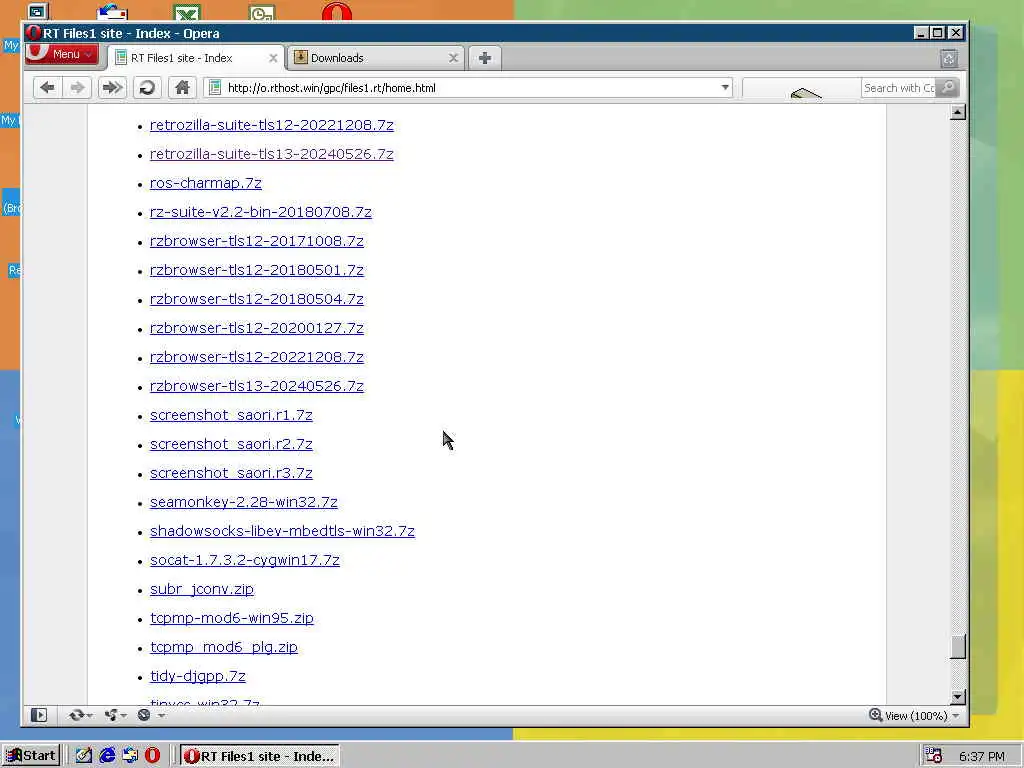Close the RT Files1 site tab
The height and width of the screenshot is (768, 1024).
pos(273,58)
